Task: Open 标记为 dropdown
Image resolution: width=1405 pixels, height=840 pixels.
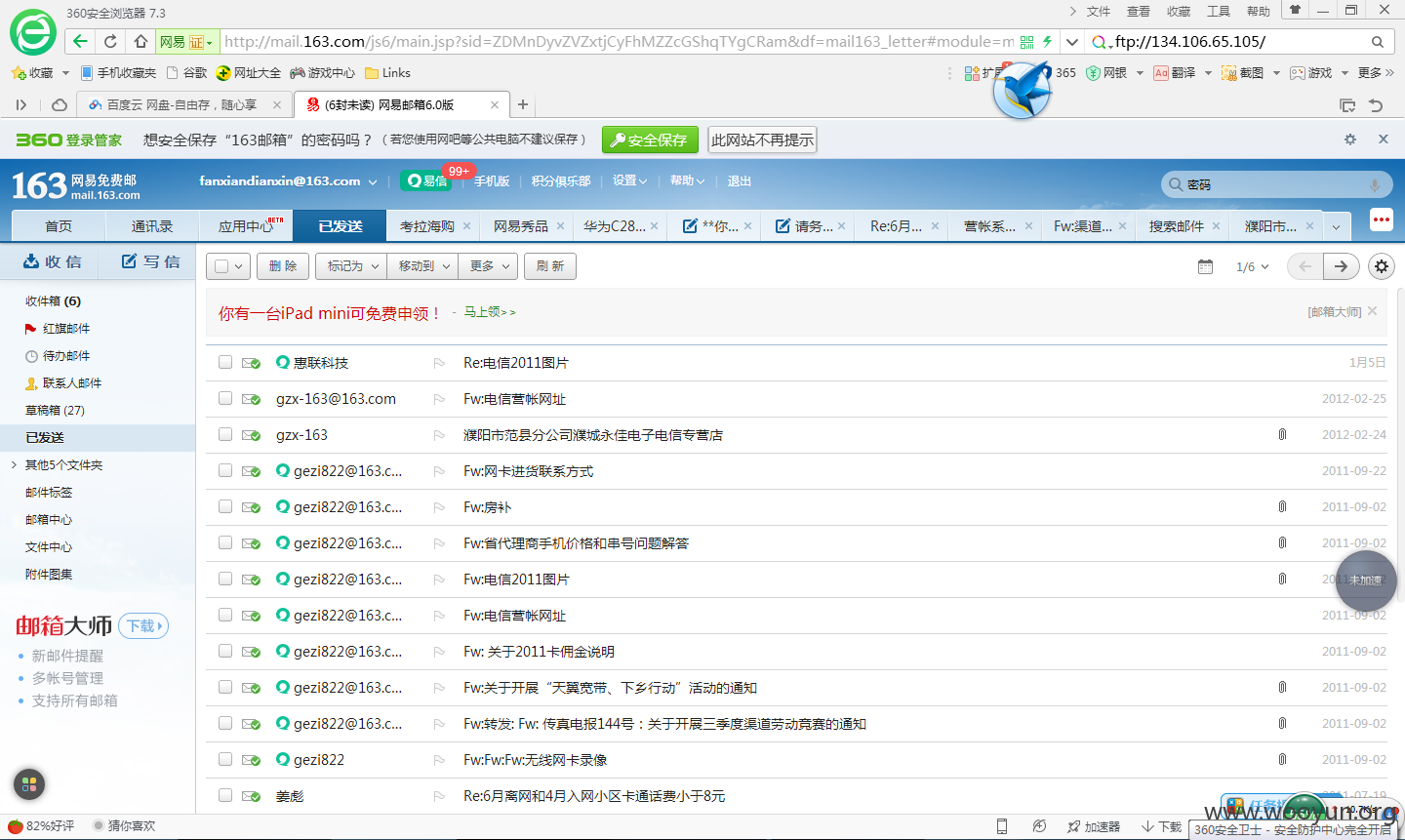Action: point(352,266)
